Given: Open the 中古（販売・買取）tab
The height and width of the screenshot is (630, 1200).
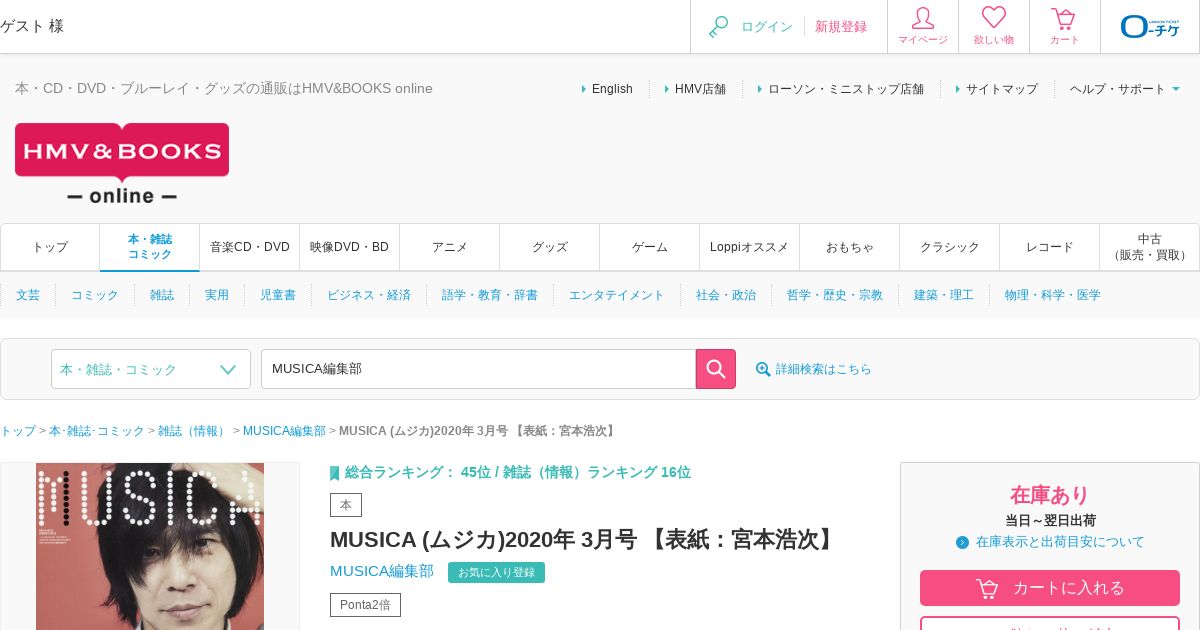Looking at the screenshot, I should (x=1150, y=247).
